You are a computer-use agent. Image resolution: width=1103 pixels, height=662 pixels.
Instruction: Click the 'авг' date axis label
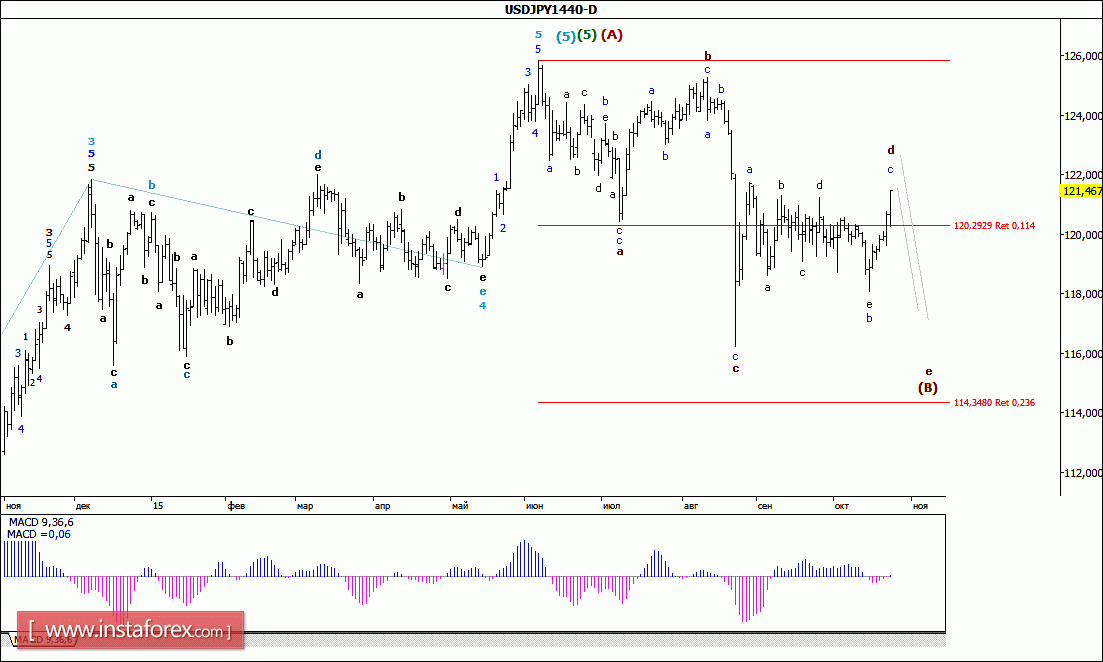point(691,506)
